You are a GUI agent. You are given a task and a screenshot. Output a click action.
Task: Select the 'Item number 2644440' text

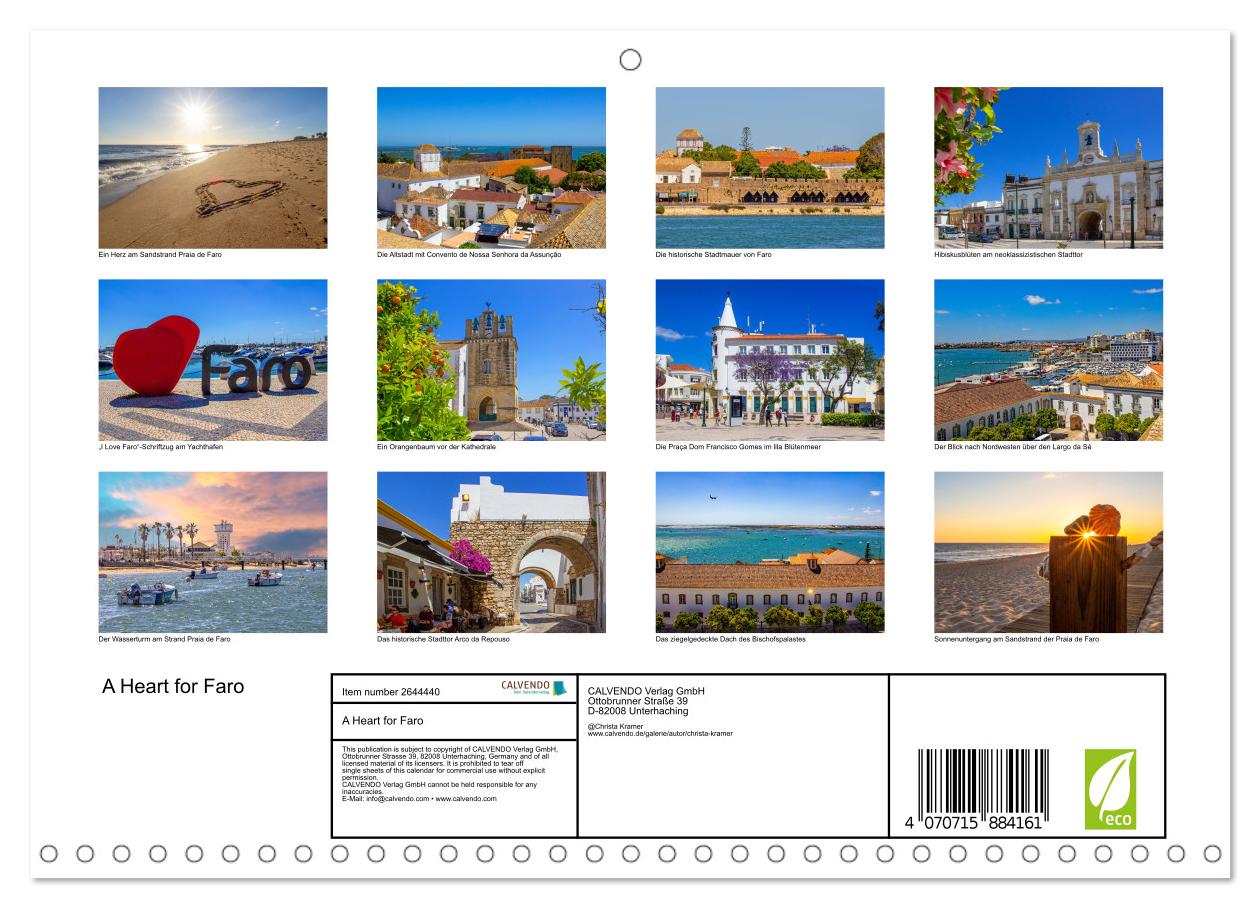coord(391,692)
